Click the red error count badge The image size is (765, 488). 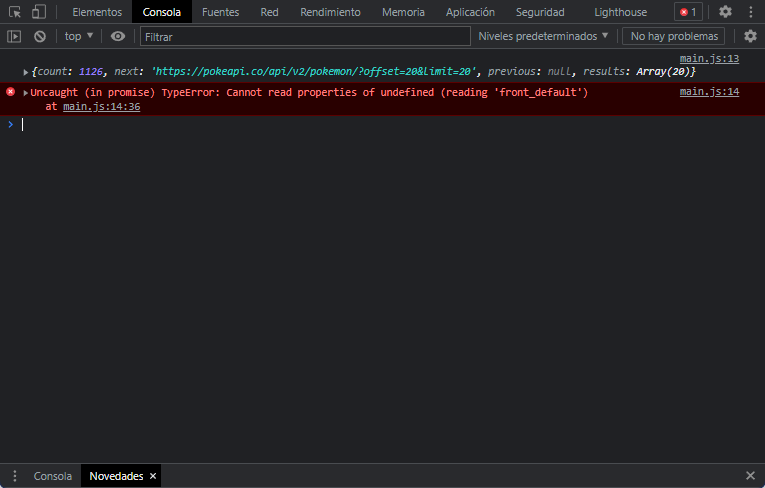coord(688,12)
